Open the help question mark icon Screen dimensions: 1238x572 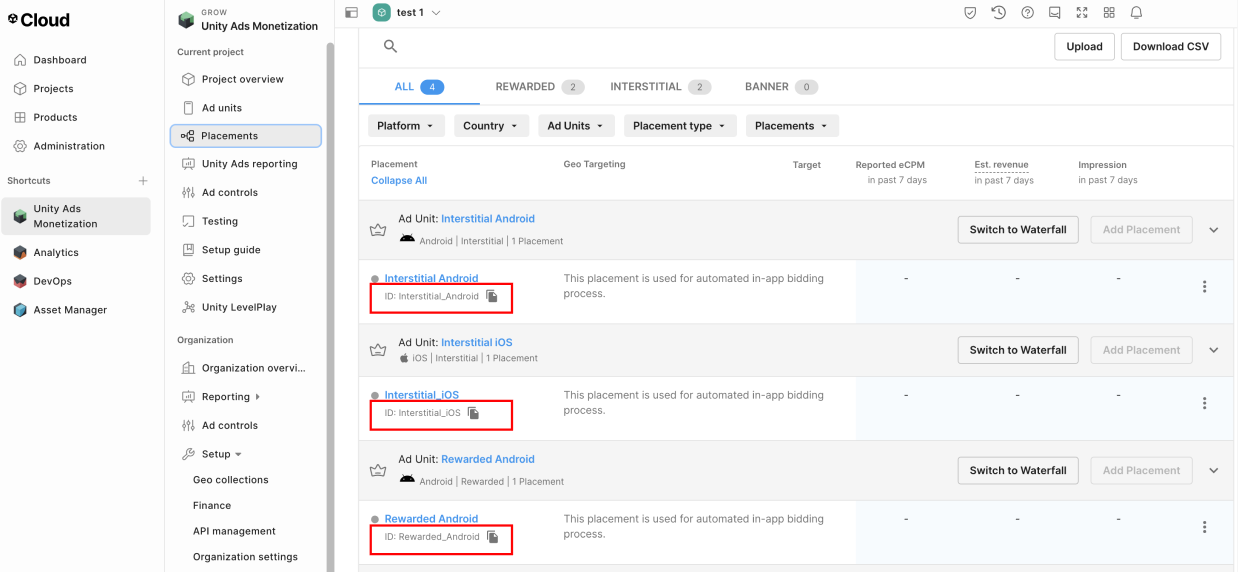tap(1027, 13)
